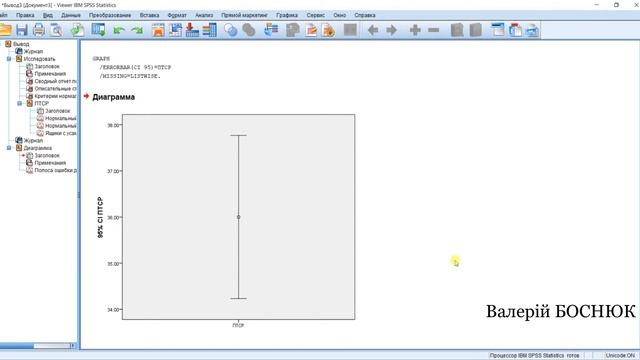Image resolution: width=640 pixels, height=360 pixels.
Task: Open the Графика menu
Action: tap(287, 15)
